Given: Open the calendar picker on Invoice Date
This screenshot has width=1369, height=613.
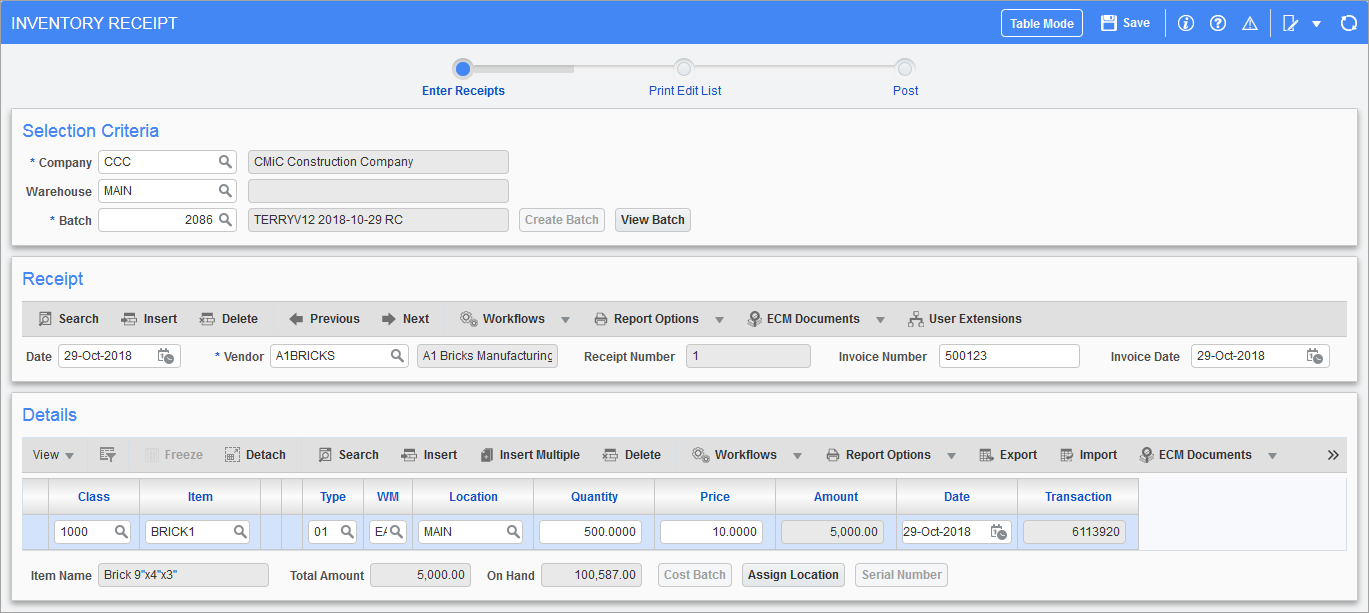Looking at the screenshot, I should (x=1317, y=355).
